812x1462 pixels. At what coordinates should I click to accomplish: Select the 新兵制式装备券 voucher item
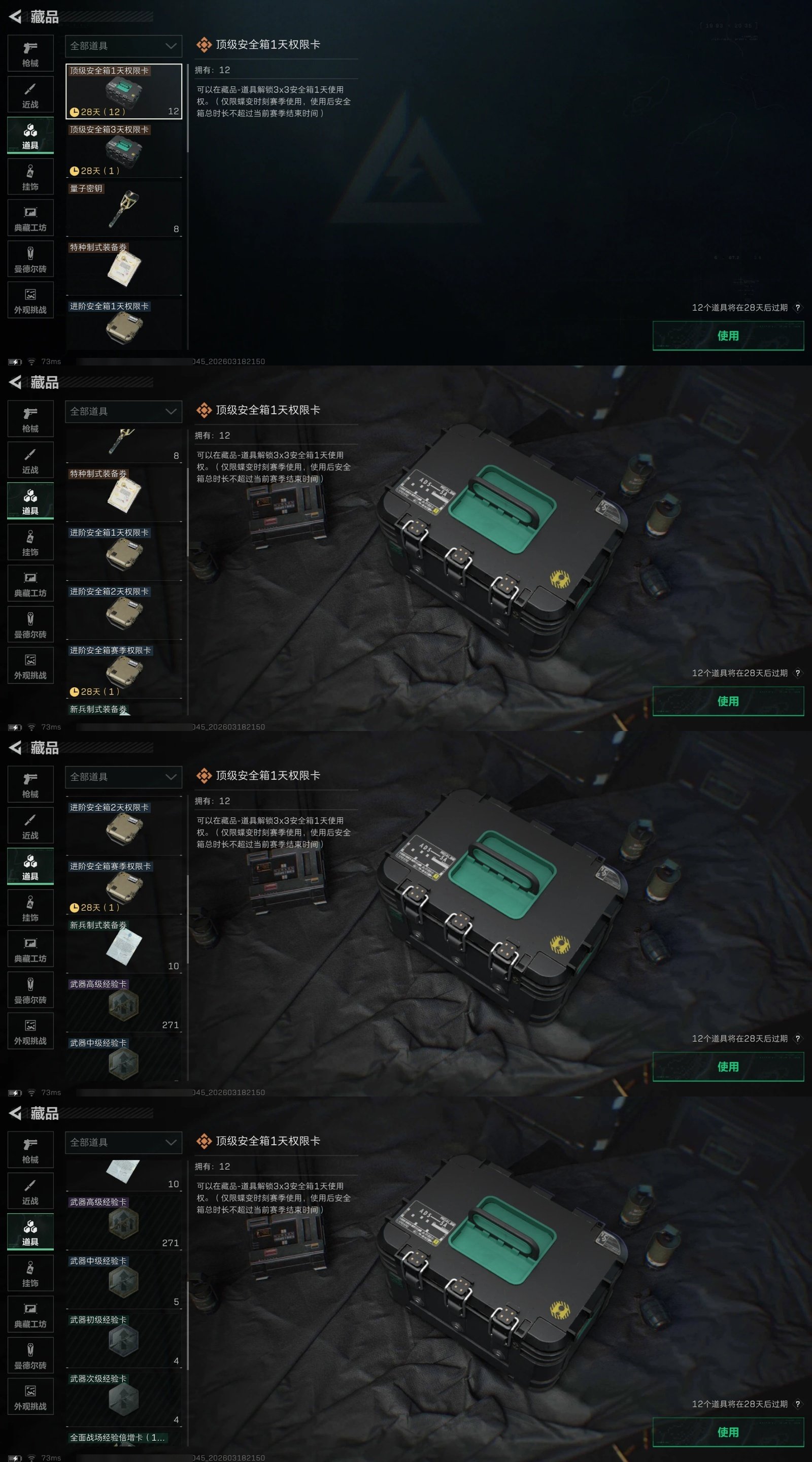click(124, 946)
